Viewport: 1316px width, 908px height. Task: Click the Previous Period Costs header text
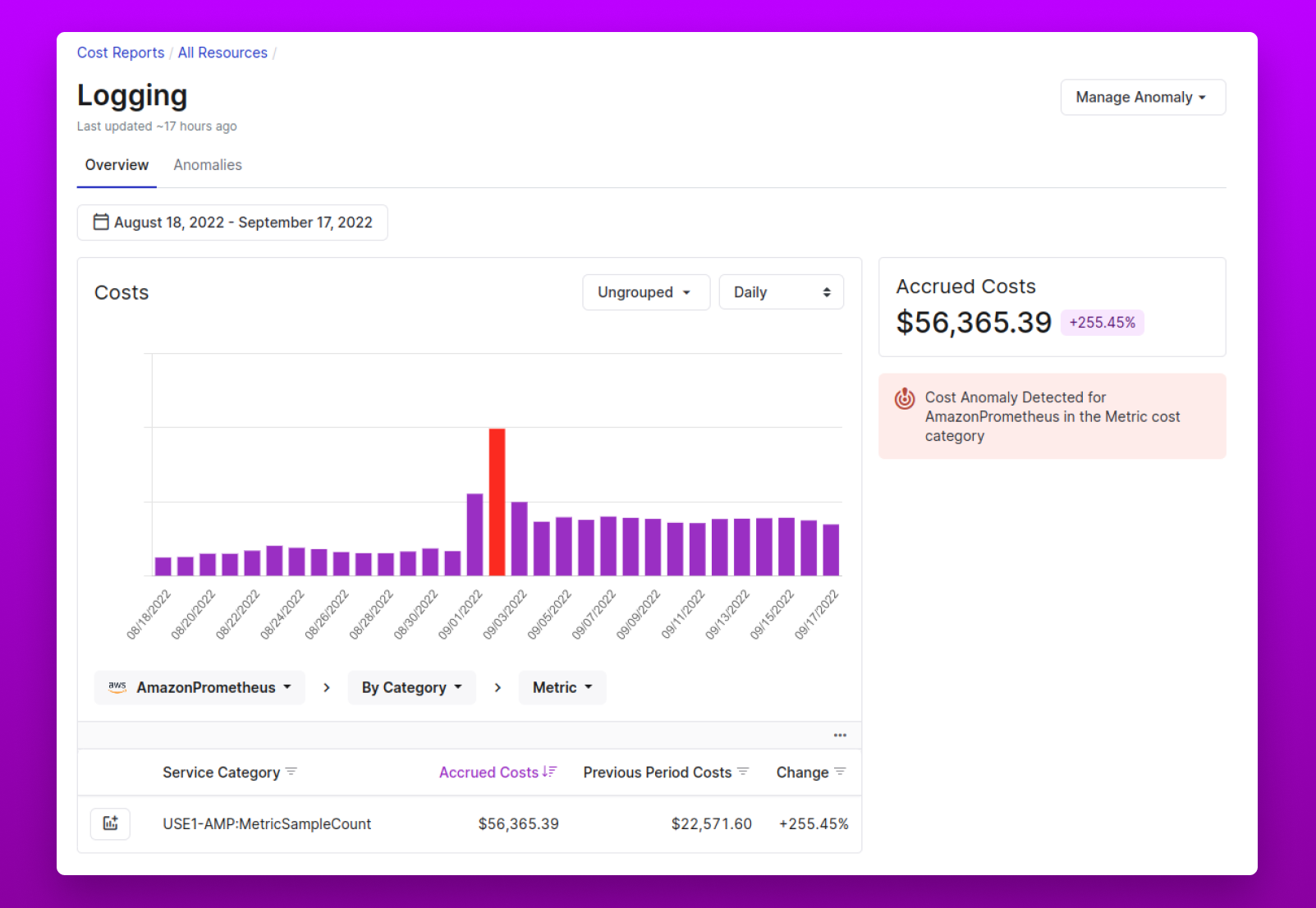click(657, 772)
